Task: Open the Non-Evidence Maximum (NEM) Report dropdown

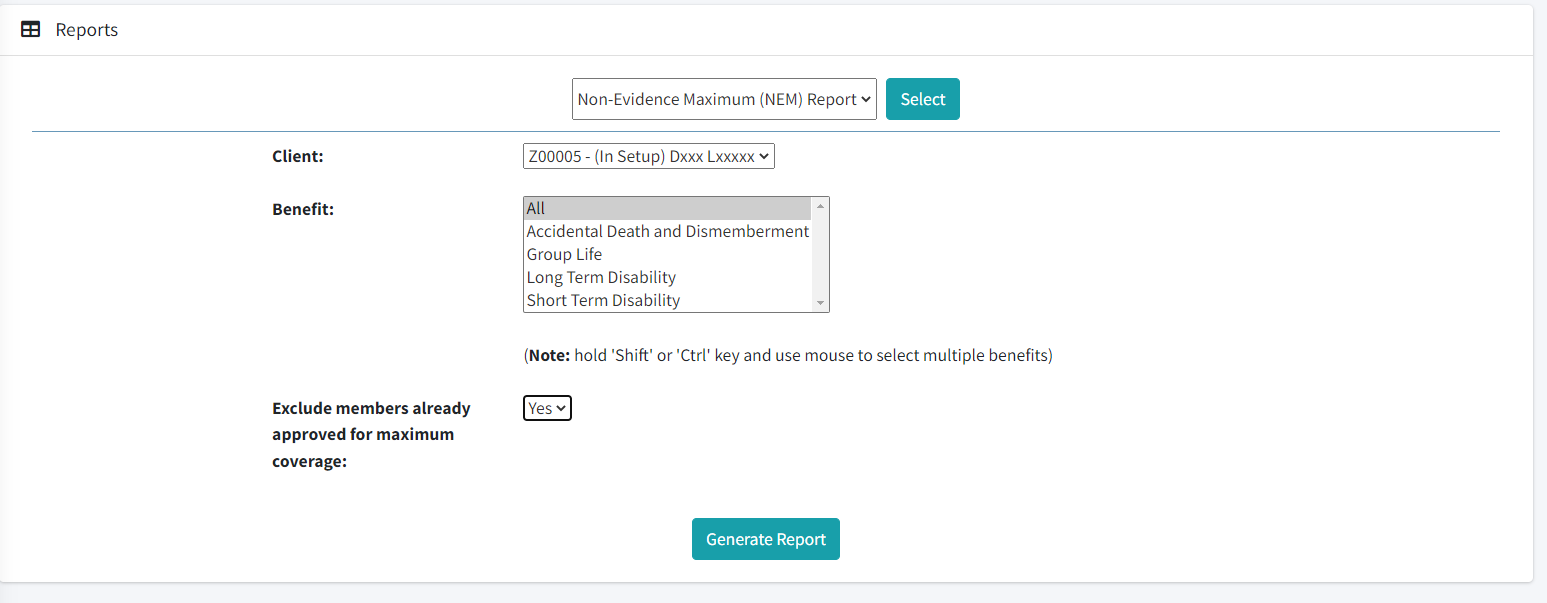Action: click(x=724, y=99)
